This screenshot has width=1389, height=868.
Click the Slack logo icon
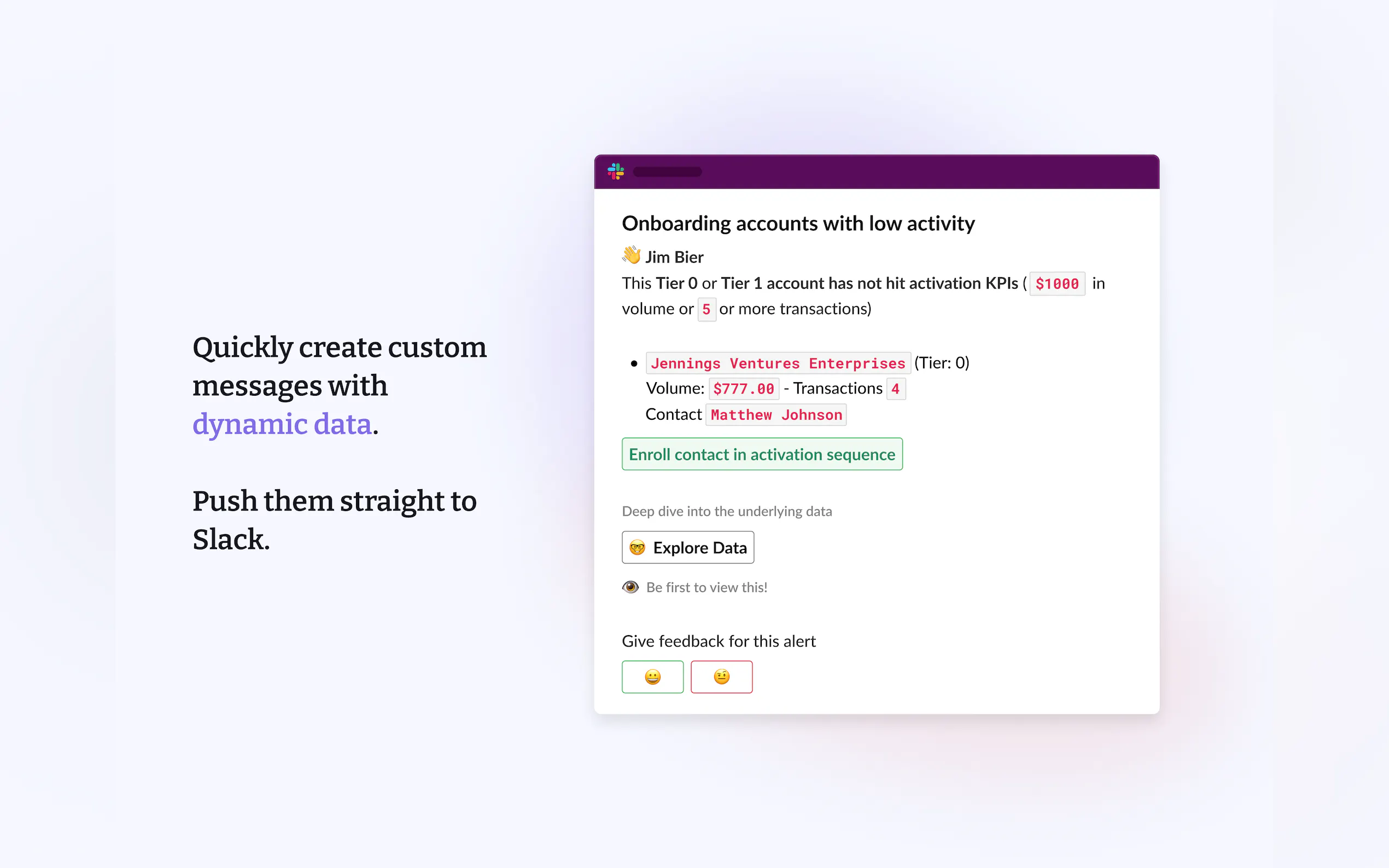click(616, 171)
